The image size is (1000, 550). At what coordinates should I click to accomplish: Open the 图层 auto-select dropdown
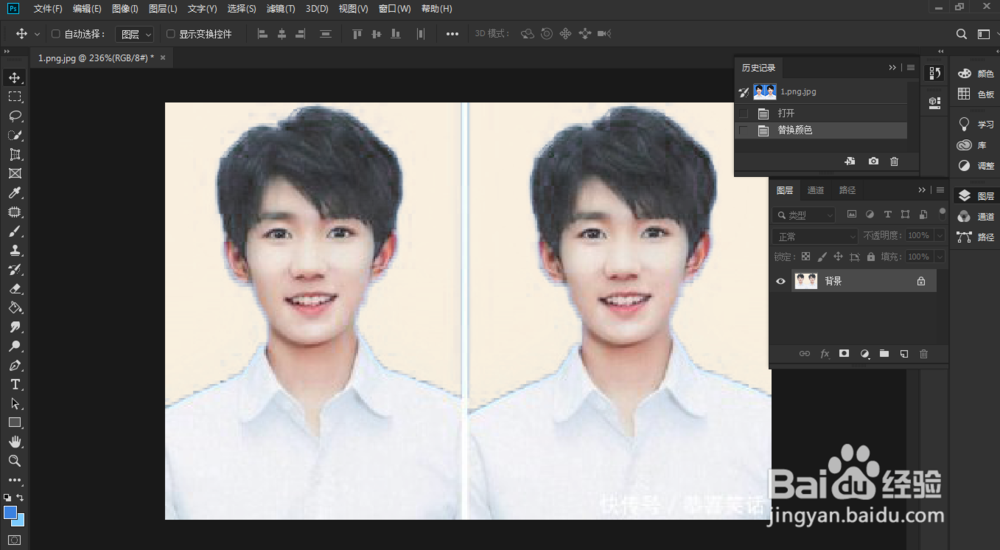point(135,34)
